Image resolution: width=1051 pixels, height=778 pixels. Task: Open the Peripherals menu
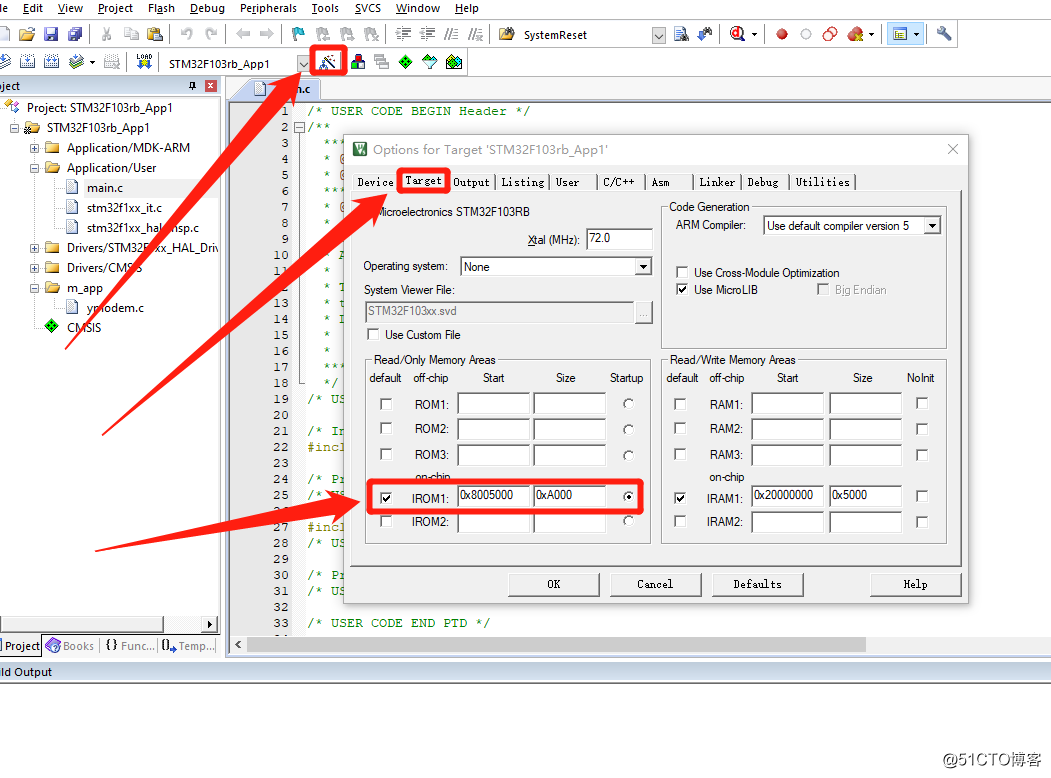(268, 8)
